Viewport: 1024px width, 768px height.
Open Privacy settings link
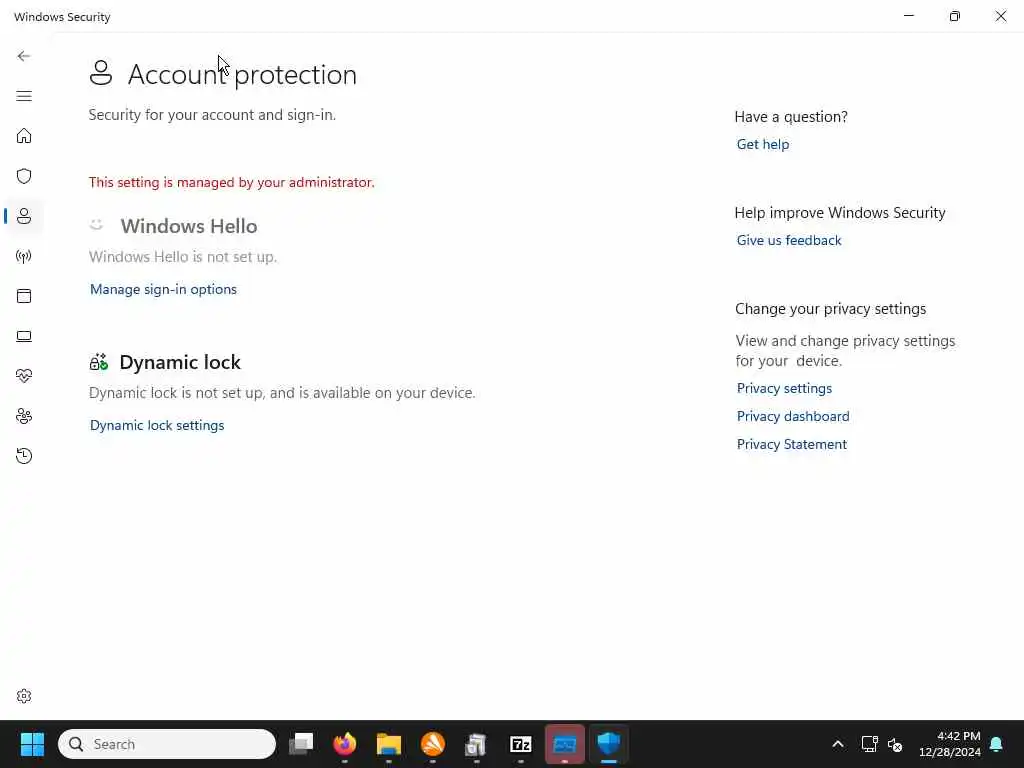pos(784,389)
